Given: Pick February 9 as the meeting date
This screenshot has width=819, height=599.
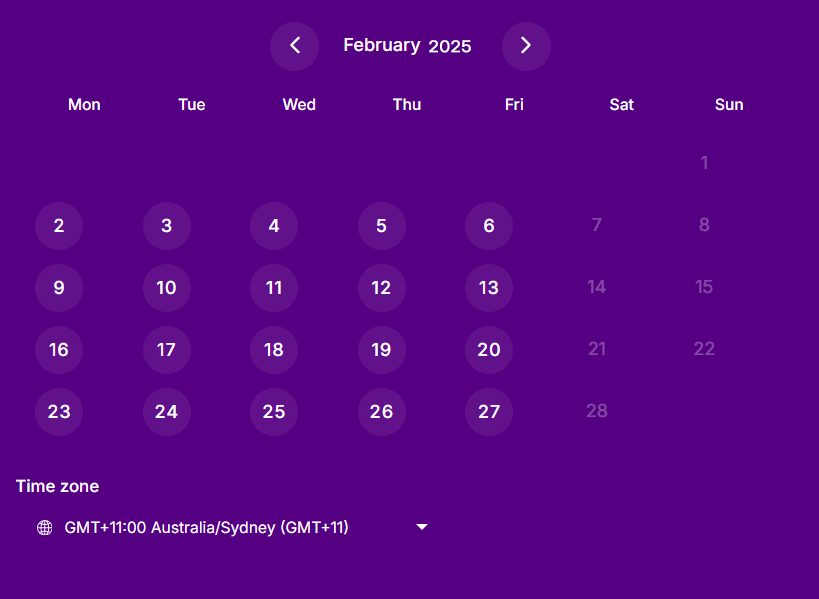Looking at the screenshot, I should click(59, 287).
